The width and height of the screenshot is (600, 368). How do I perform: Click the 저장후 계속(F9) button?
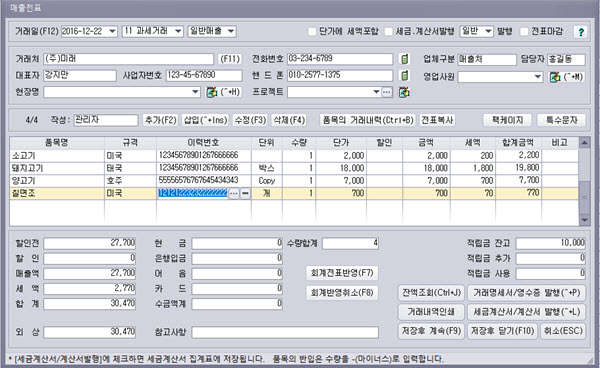tap(431, 331)
